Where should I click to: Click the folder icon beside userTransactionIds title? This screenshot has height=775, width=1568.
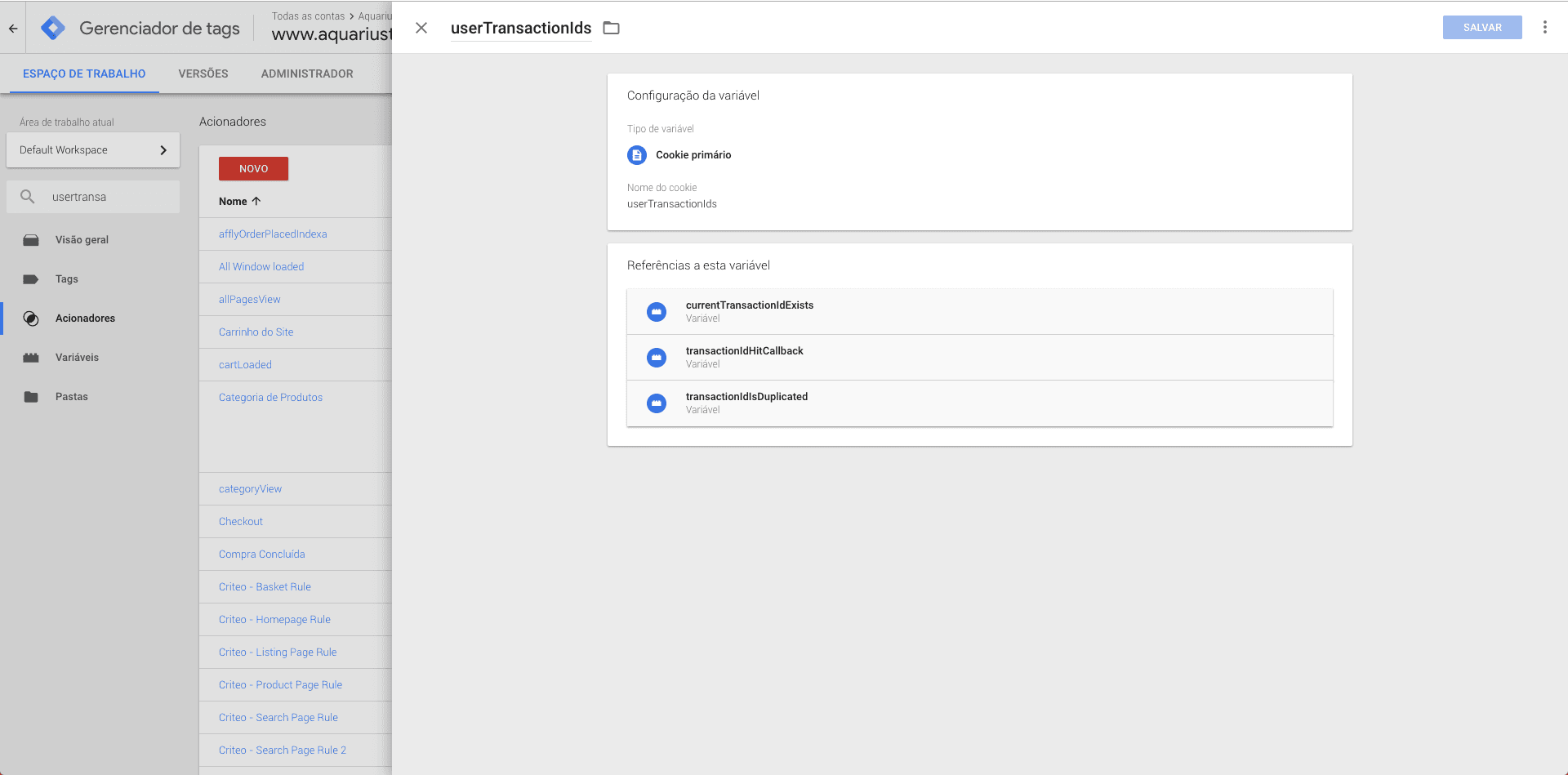click(611, 27)
